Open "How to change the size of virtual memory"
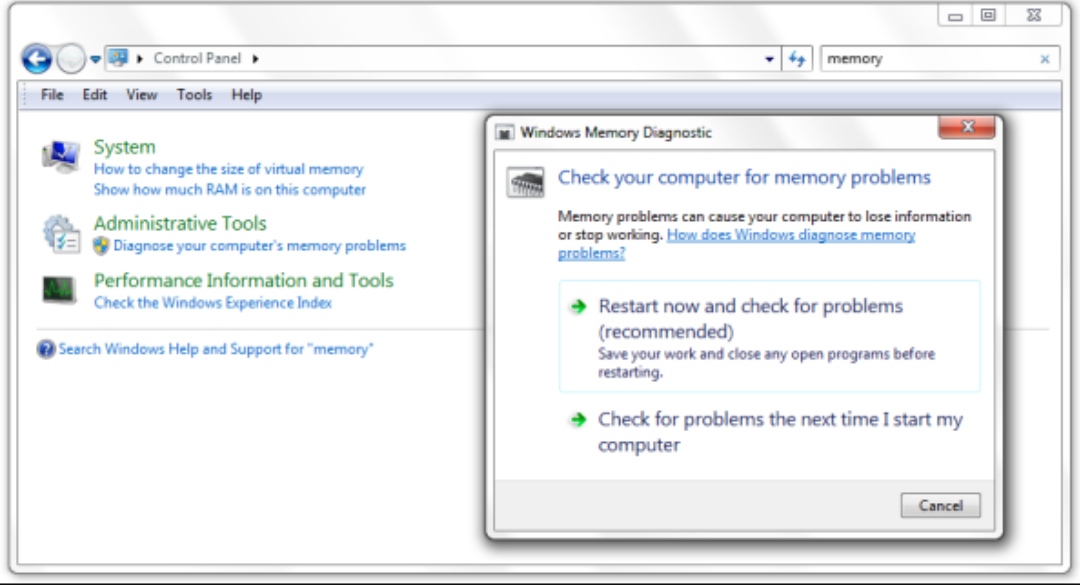This screenshot has height=585, width=1080. click(228, 169)
